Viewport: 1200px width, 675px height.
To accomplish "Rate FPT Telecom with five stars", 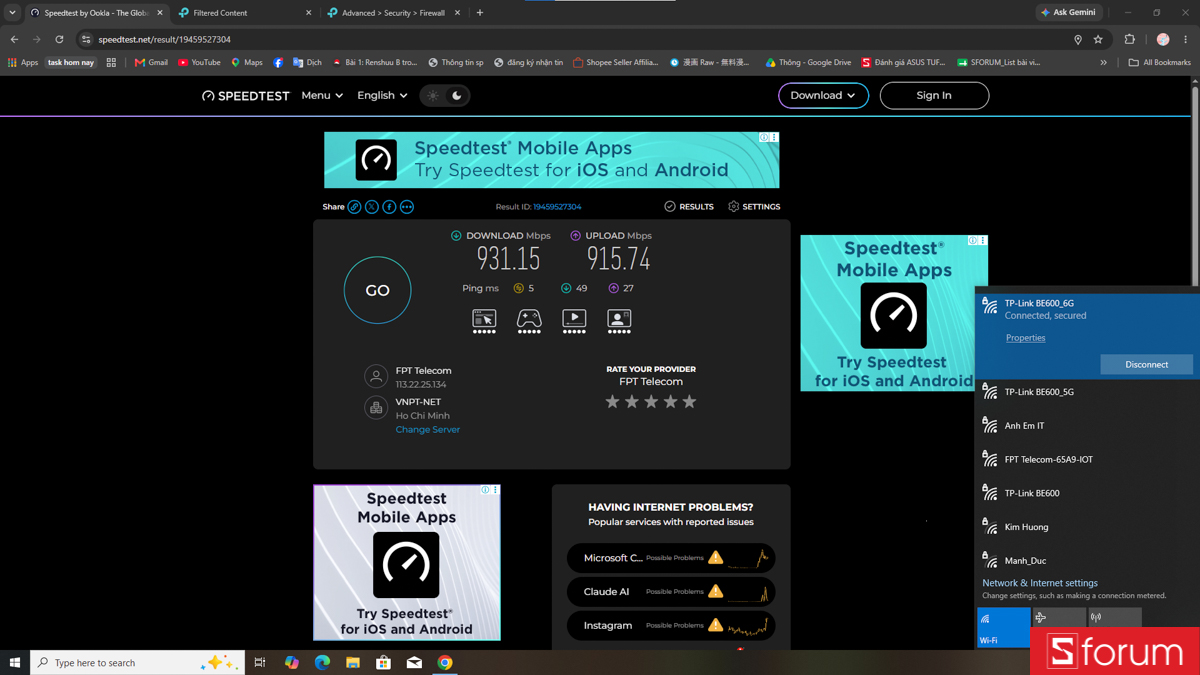I will tap(689, 402).
